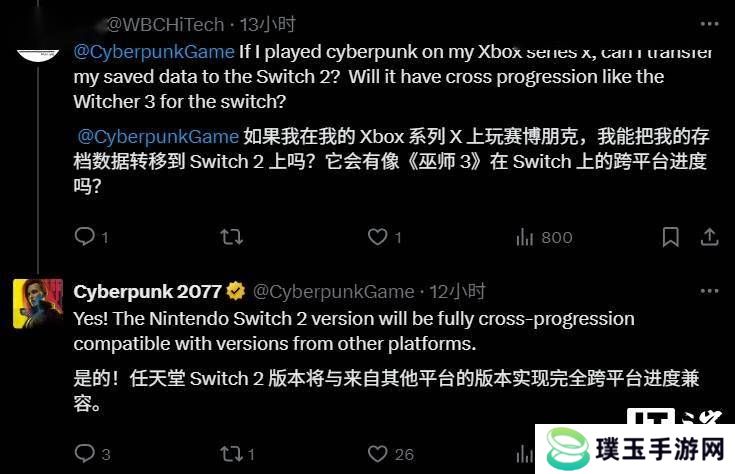Viewport: 735px width, 474px height.
Task: Like the WBCHiTech tweet
Action: 378,237
